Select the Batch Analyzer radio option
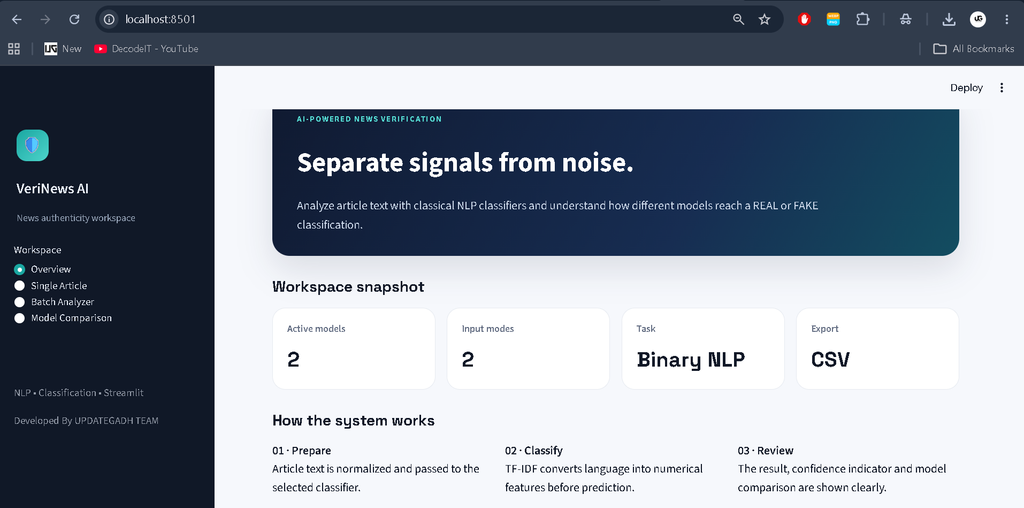The height and width of the screenshot is (508, 1024). (x=54, y=302)
